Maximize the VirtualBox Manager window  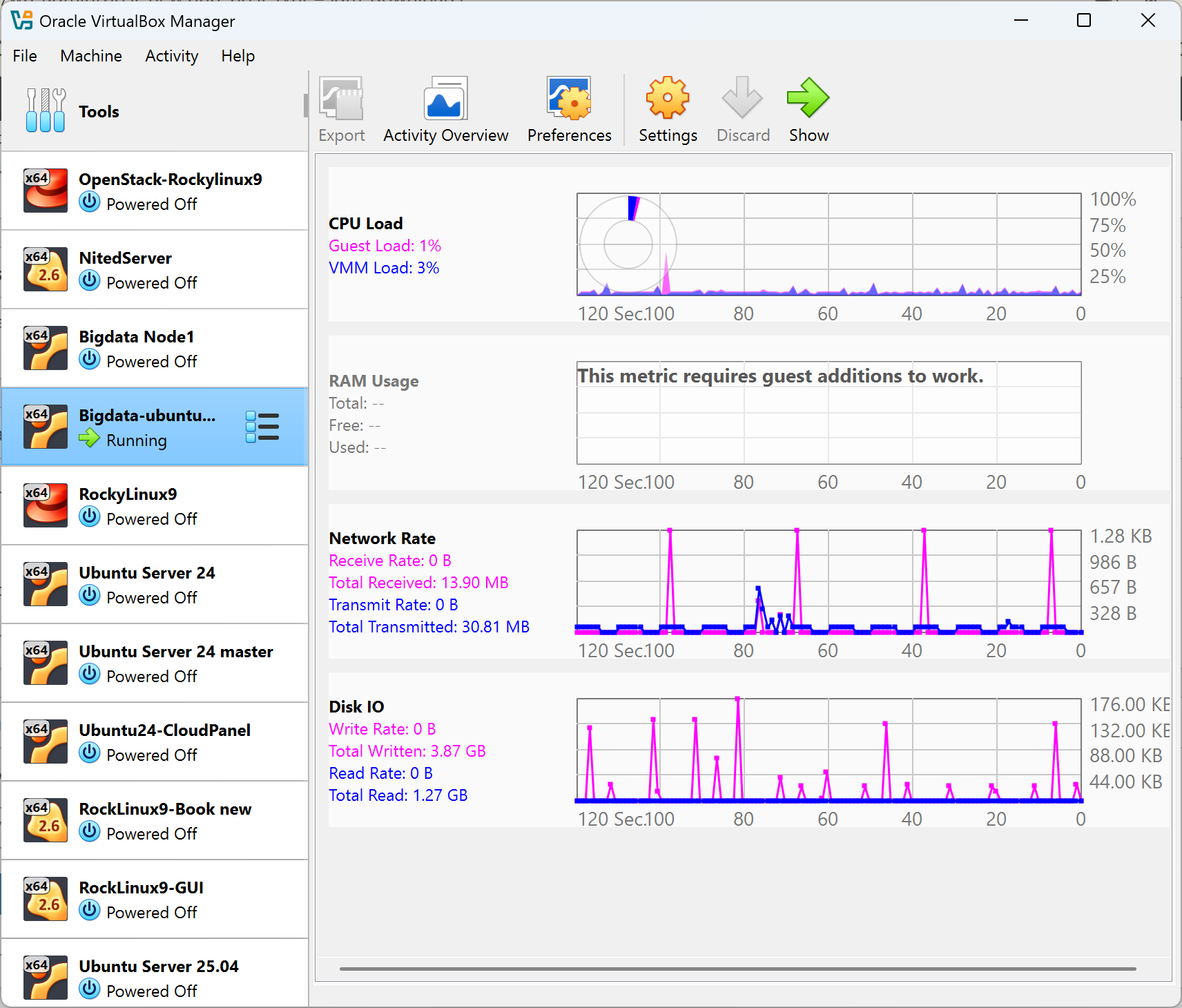coord(1084,21)
